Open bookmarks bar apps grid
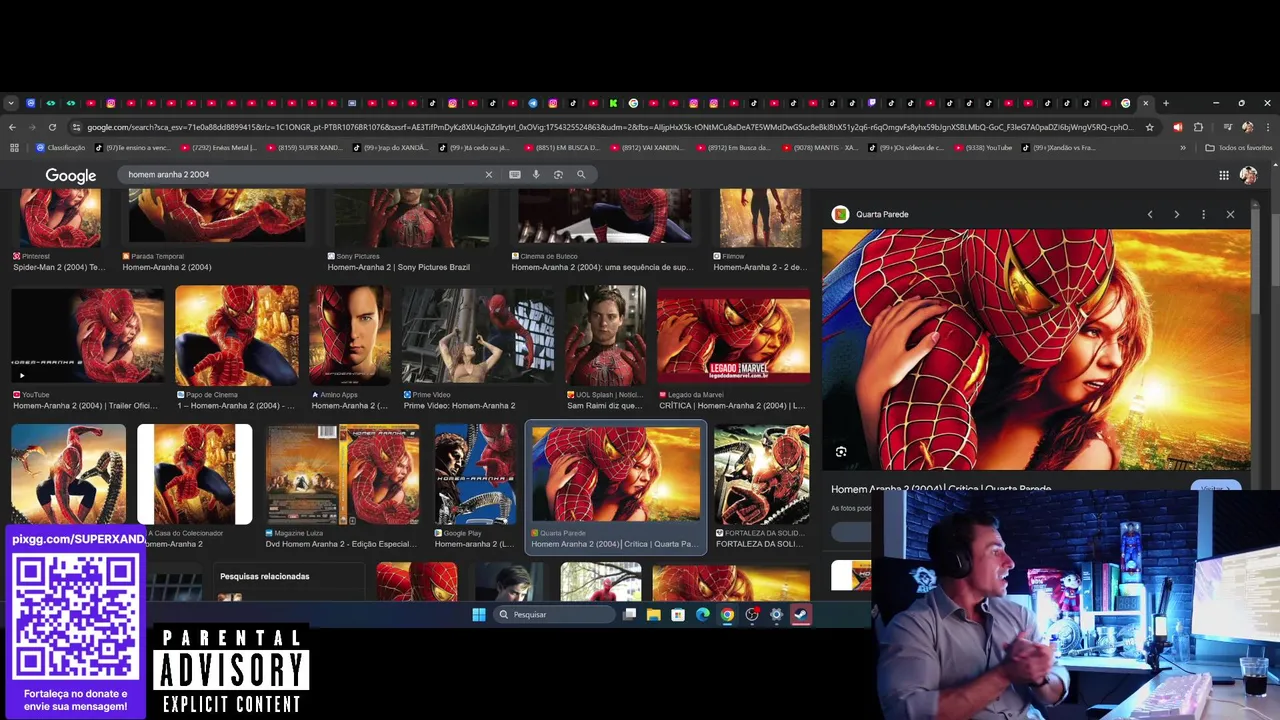The width and height of the screenshot is (1280, 720). pos(14,148)
